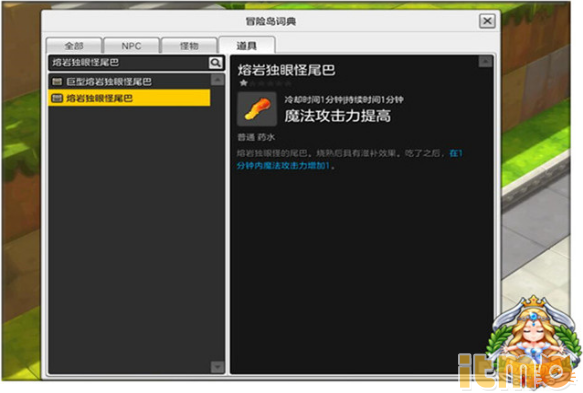
Task: Click the 熔岩独眼怪尾巴 title in detail panel
Action: [x=286, y=70]
